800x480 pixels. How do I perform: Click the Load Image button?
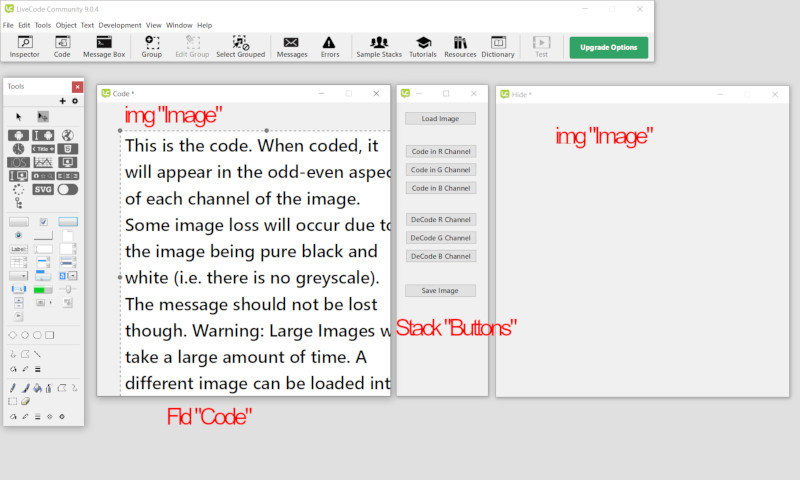[440, 118]
